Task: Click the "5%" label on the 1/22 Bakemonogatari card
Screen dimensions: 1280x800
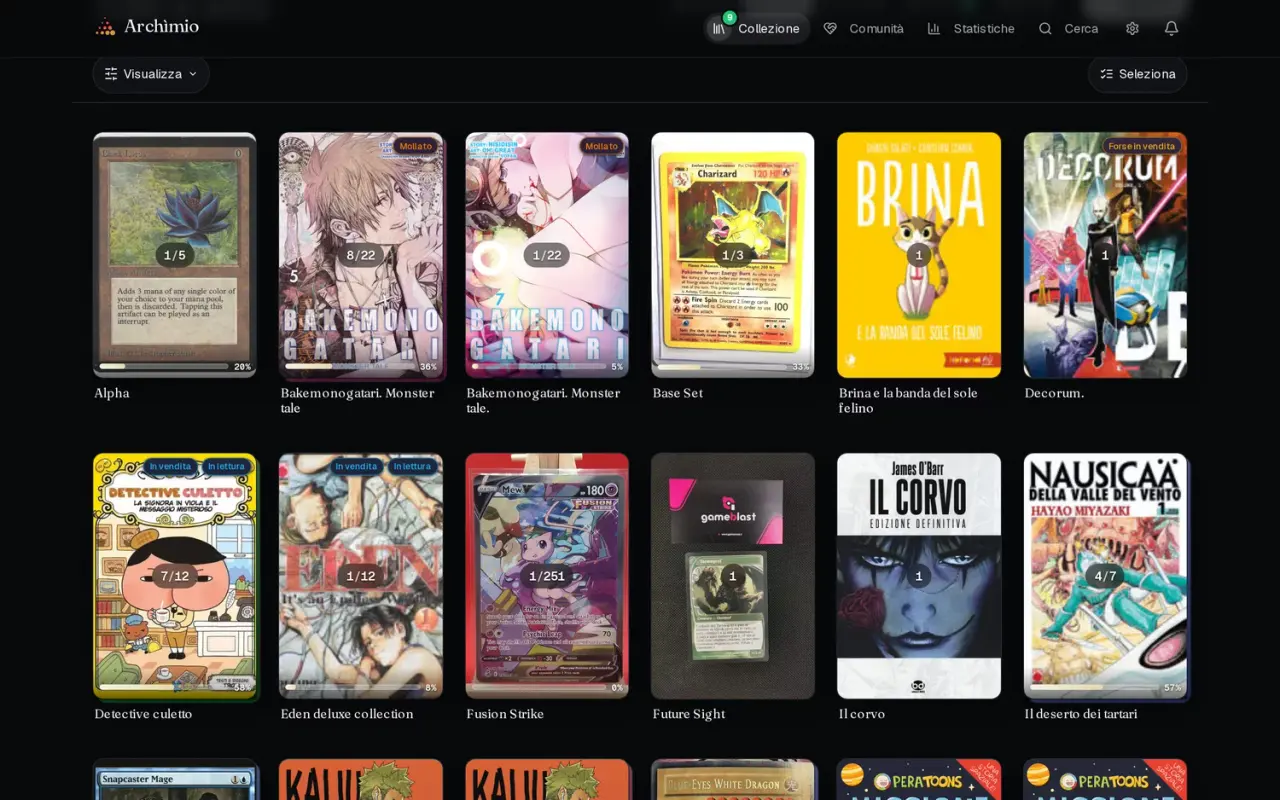Action: pyautogui.click(x=617, y=367)
